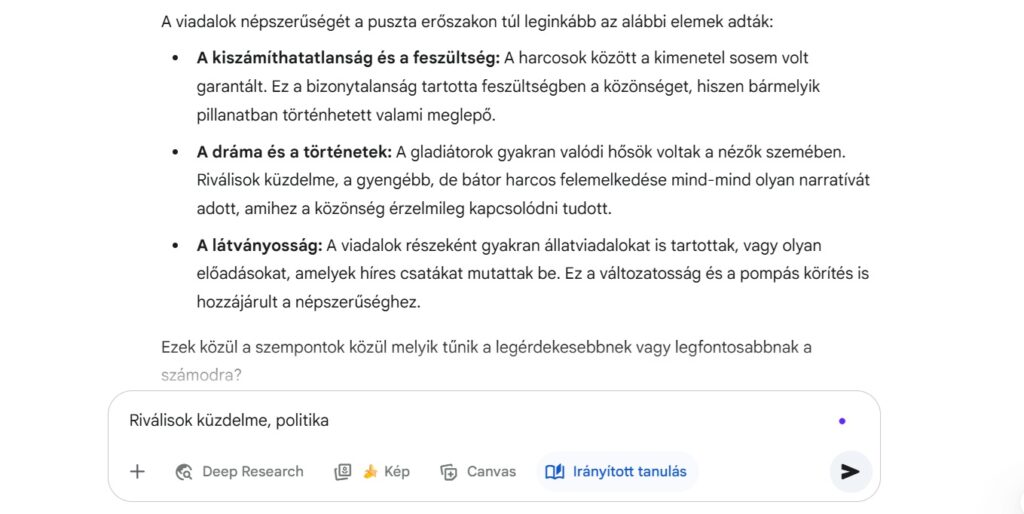Click the bullet point before 'A látványosság'
The width and height of the screenshot is (1024, 514).
pyautogui.click(x=175, y=246)
